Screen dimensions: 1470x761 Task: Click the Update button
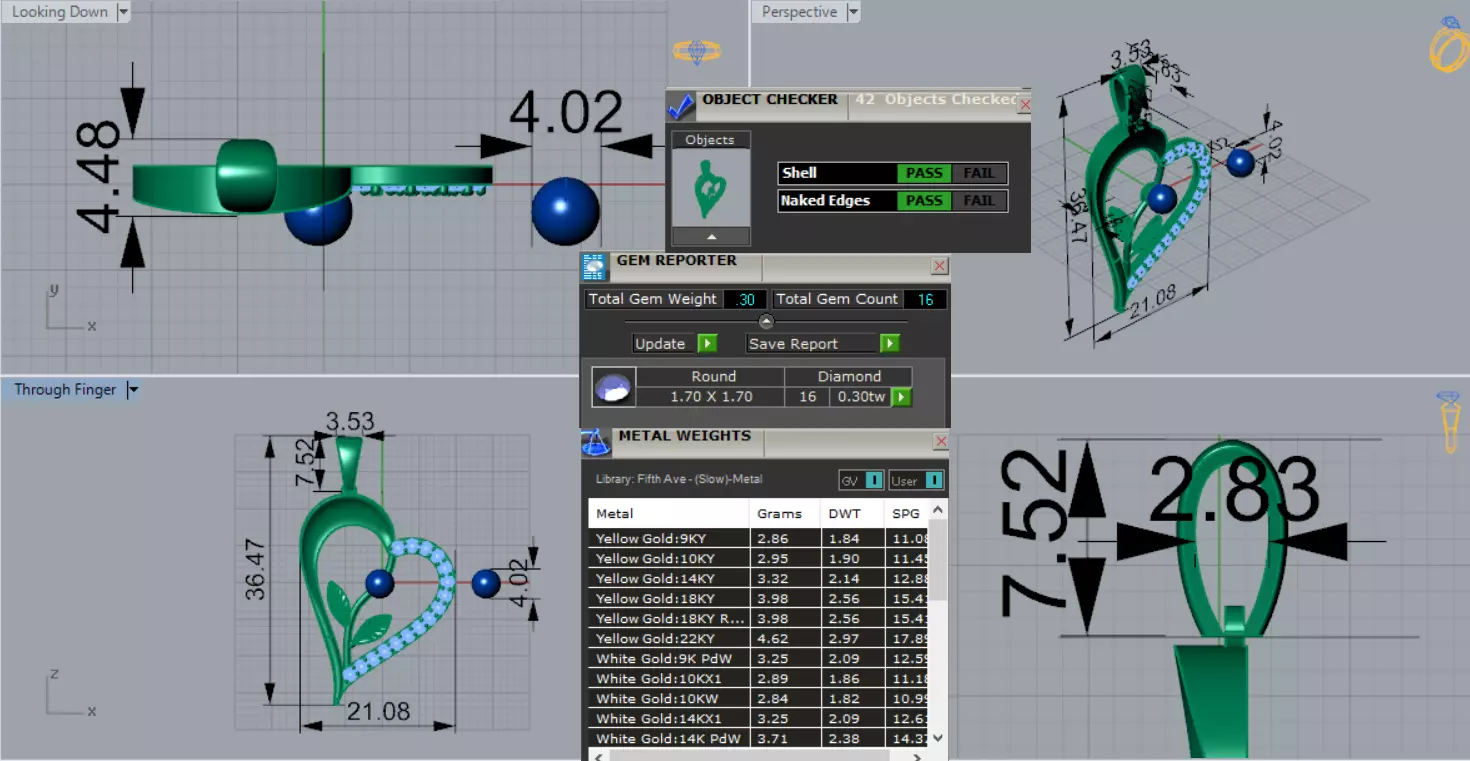click(665, 343)
